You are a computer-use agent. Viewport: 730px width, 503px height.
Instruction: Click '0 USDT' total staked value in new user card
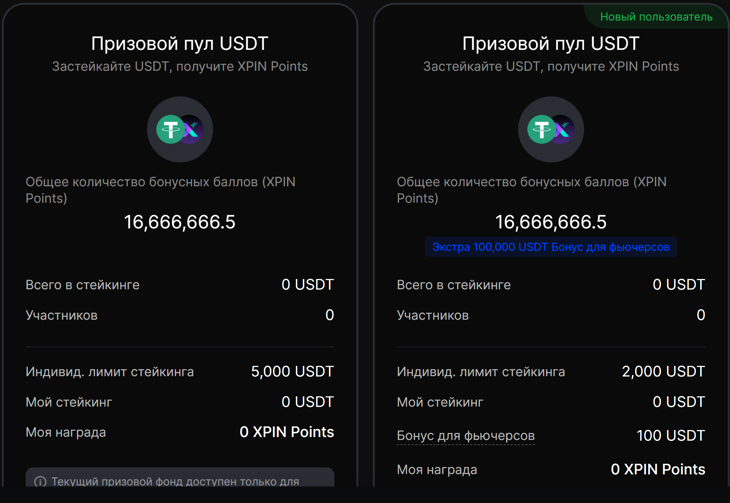click(x=679, y=285)
